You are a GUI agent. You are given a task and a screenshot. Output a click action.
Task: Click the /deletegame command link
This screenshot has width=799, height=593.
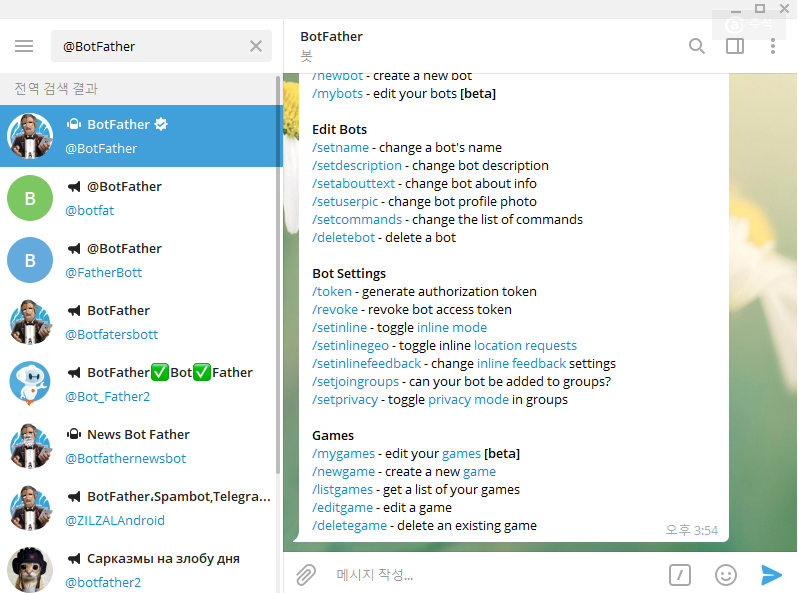(x=349, y=526)
